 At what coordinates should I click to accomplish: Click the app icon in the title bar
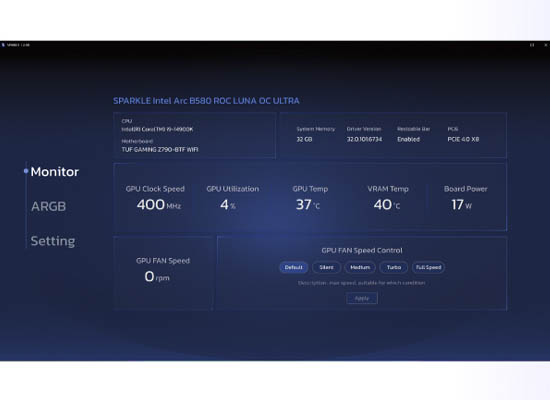[3, 45]
